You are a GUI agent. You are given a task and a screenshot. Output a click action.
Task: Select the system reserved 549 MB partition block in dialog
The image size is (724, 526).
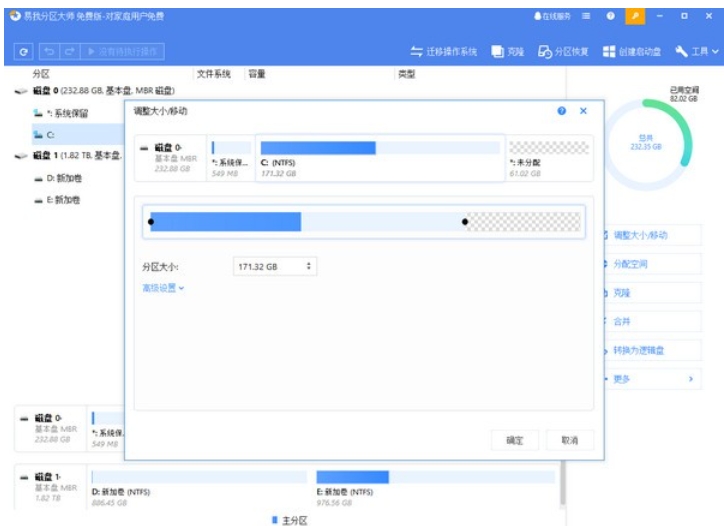pyautogui.click(x=230, y=158)
